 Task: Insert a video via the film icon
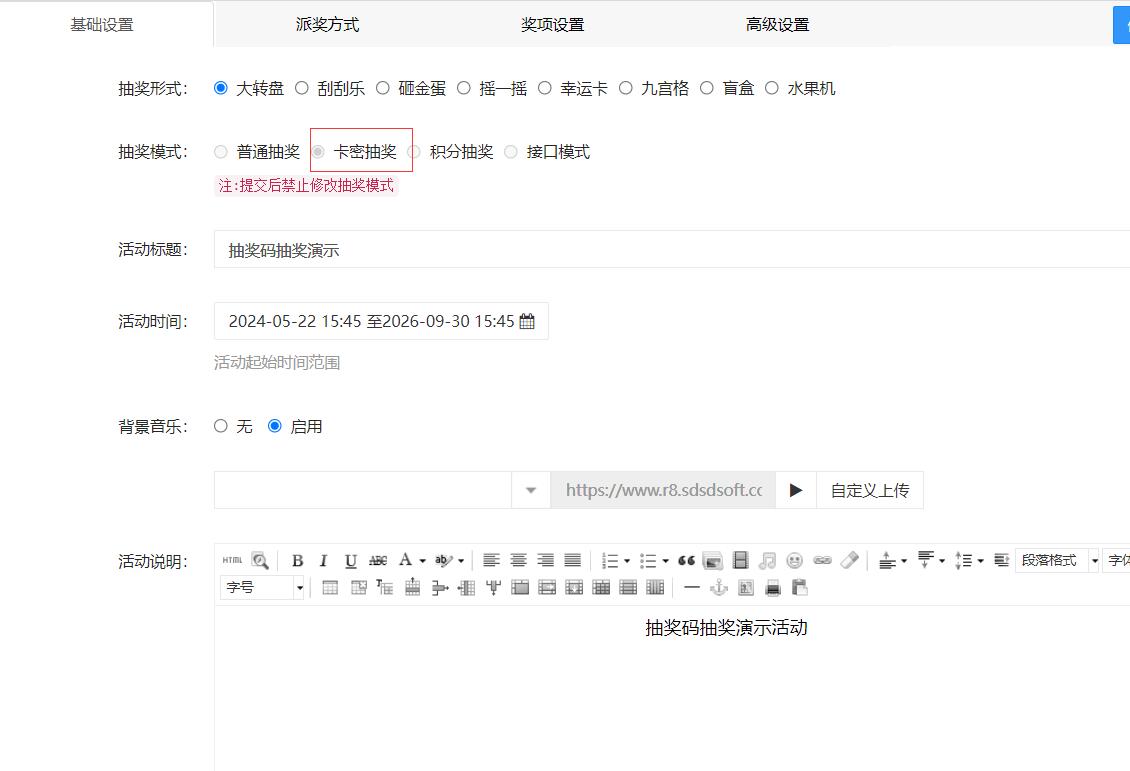[x=740, y=560]
